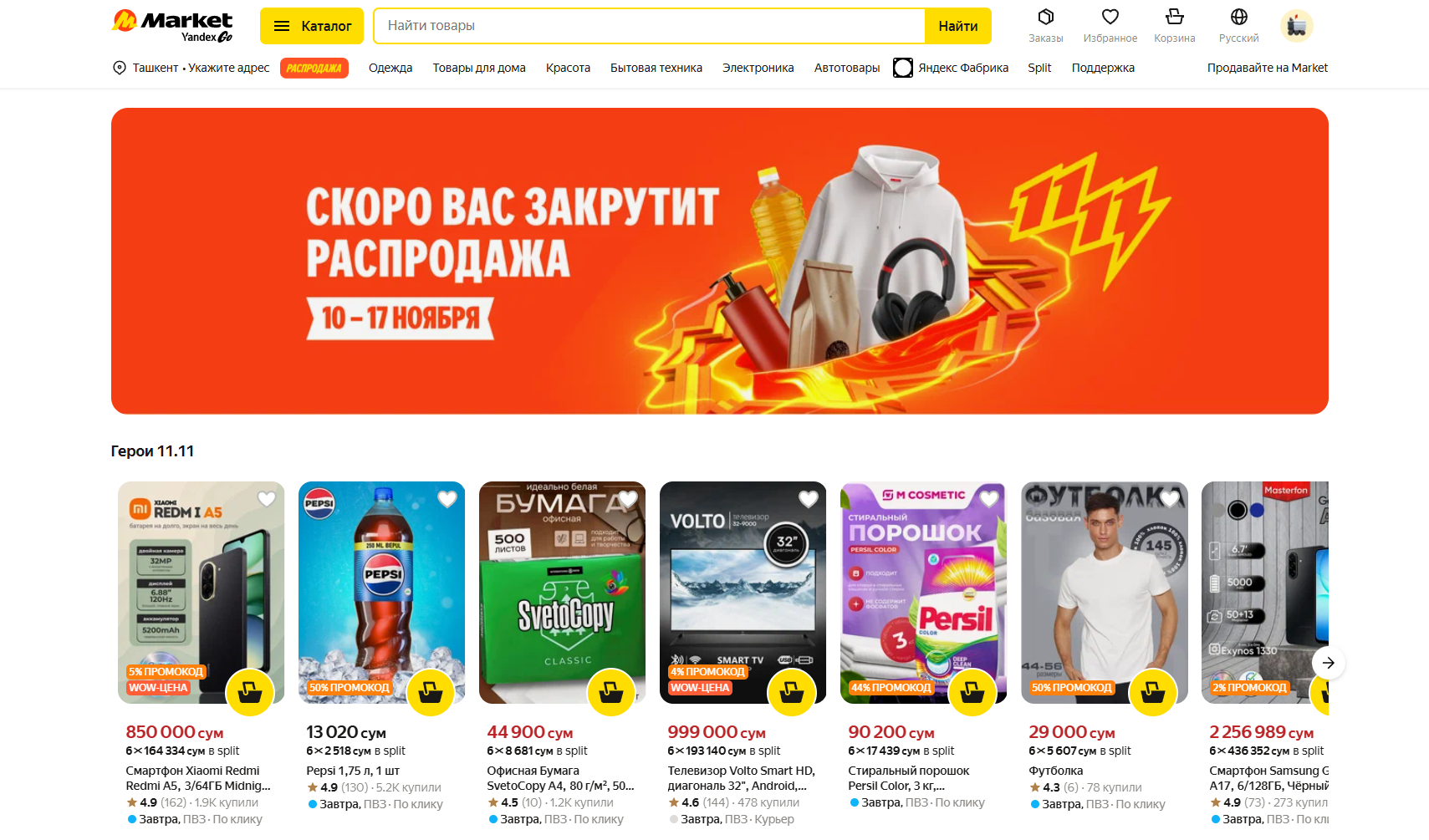Follow the Продавайте на Market link
The width and height of the screenshot is (1429, 840).
(x=1267, y=68)
